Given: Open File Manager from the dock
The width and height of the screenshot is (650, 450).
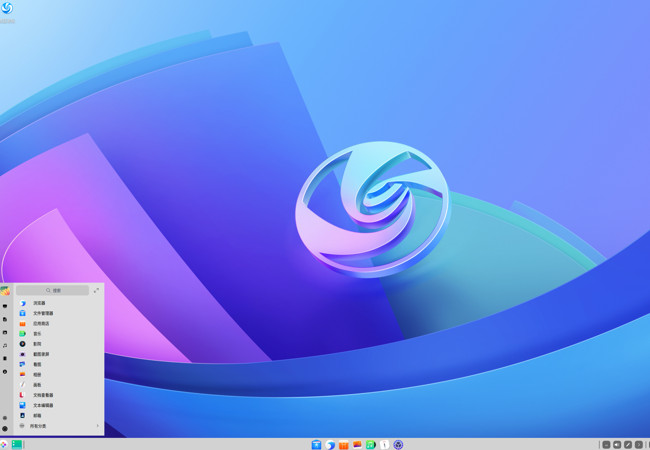Looking at the screenshot, I should click(316, 445).
